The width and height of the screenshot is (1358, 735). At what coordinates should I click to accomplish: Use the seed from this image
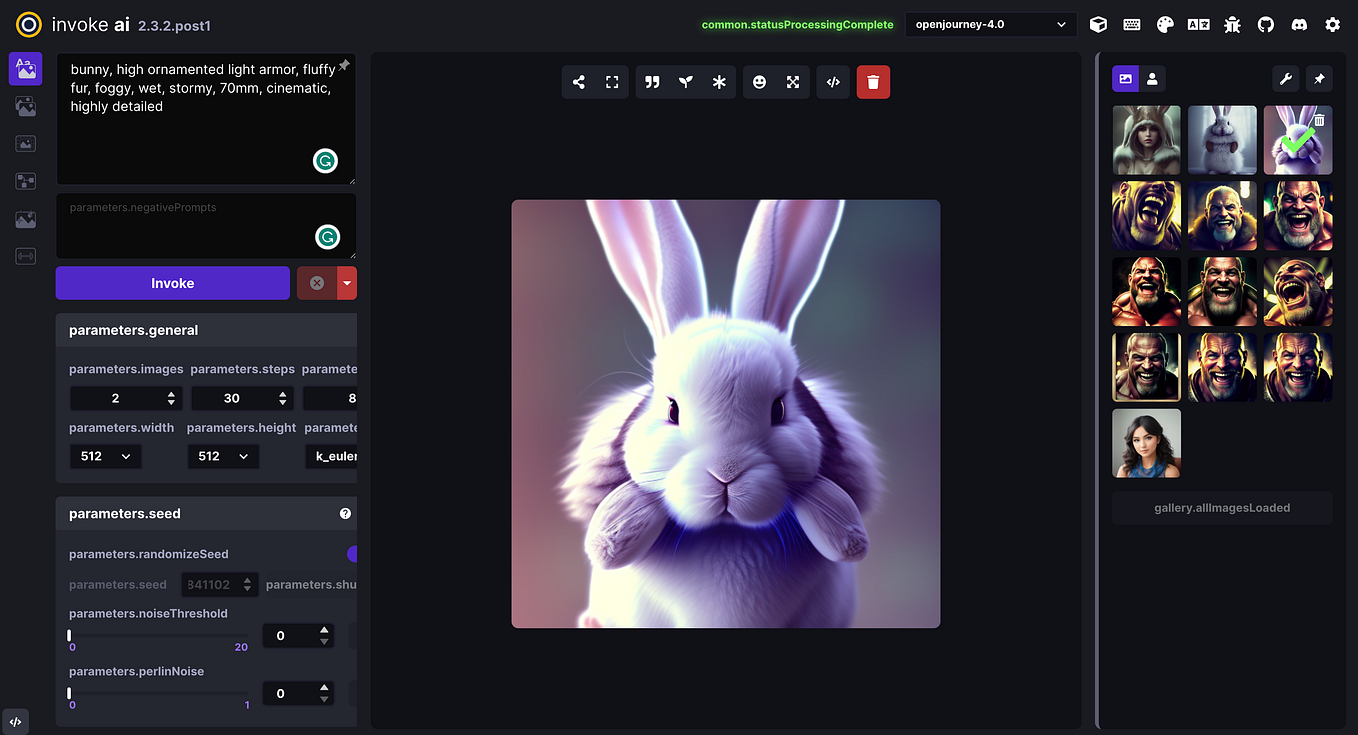point(686,81)
